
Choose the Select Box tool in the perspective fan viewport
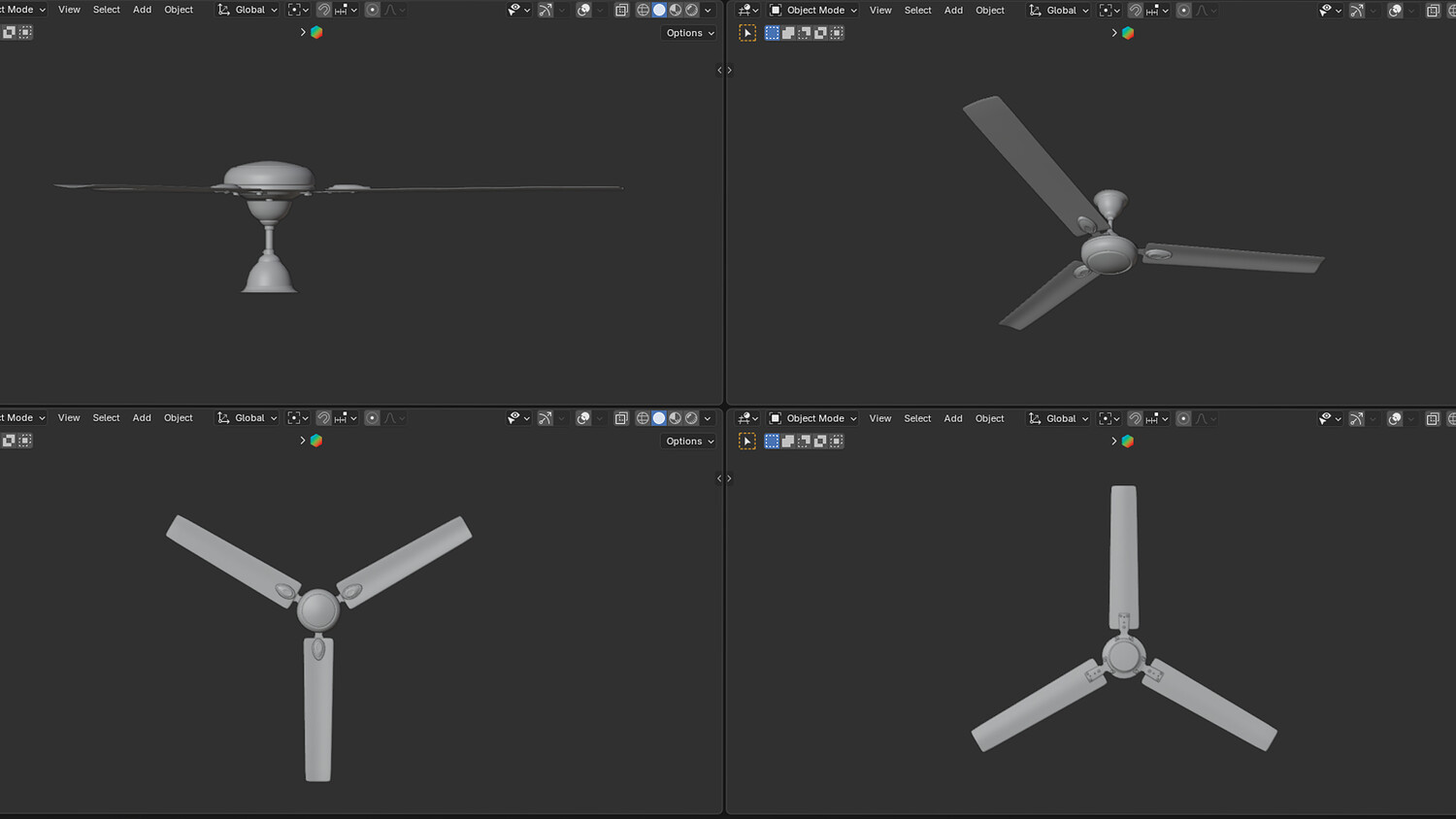[772, 33]
